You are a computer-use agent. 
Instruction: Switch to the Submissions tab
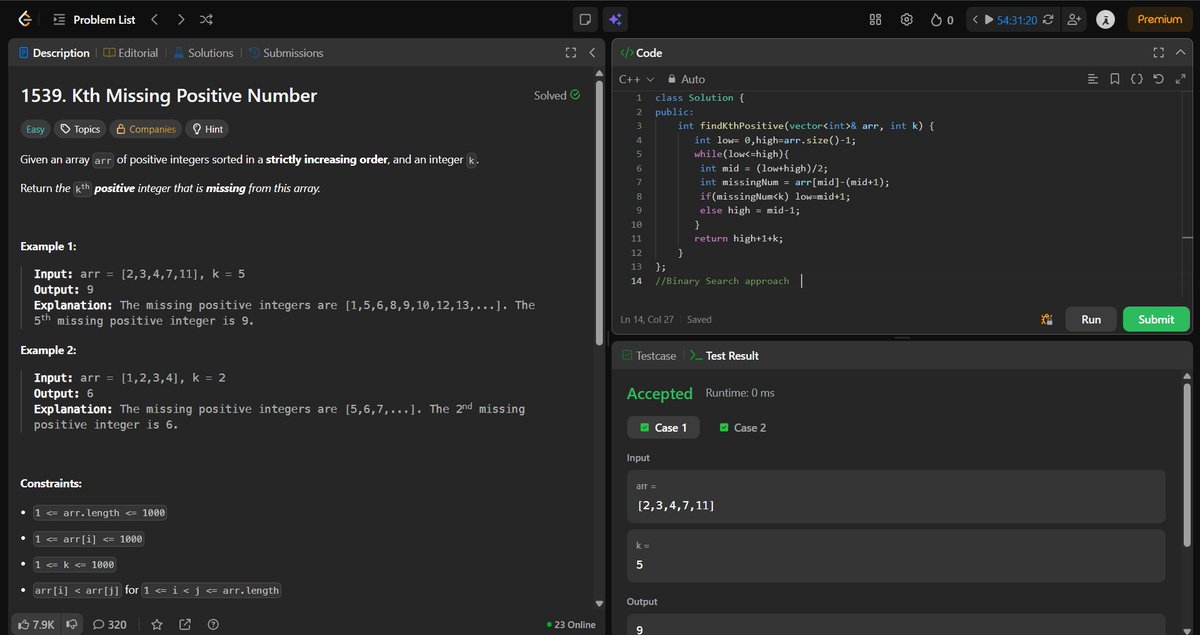point(286,53)
